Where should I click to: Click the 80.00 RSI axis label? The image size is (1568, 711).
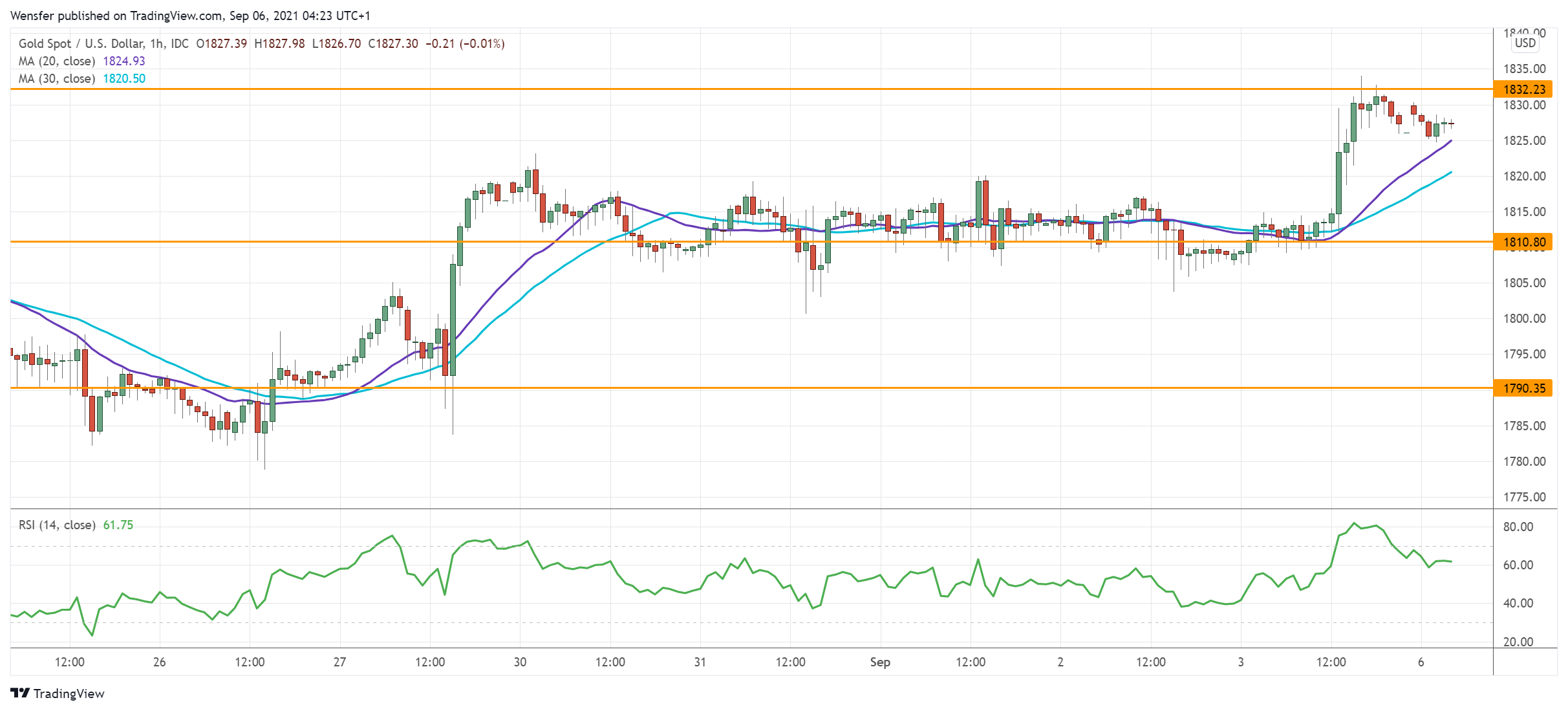tap(1518, 527)
